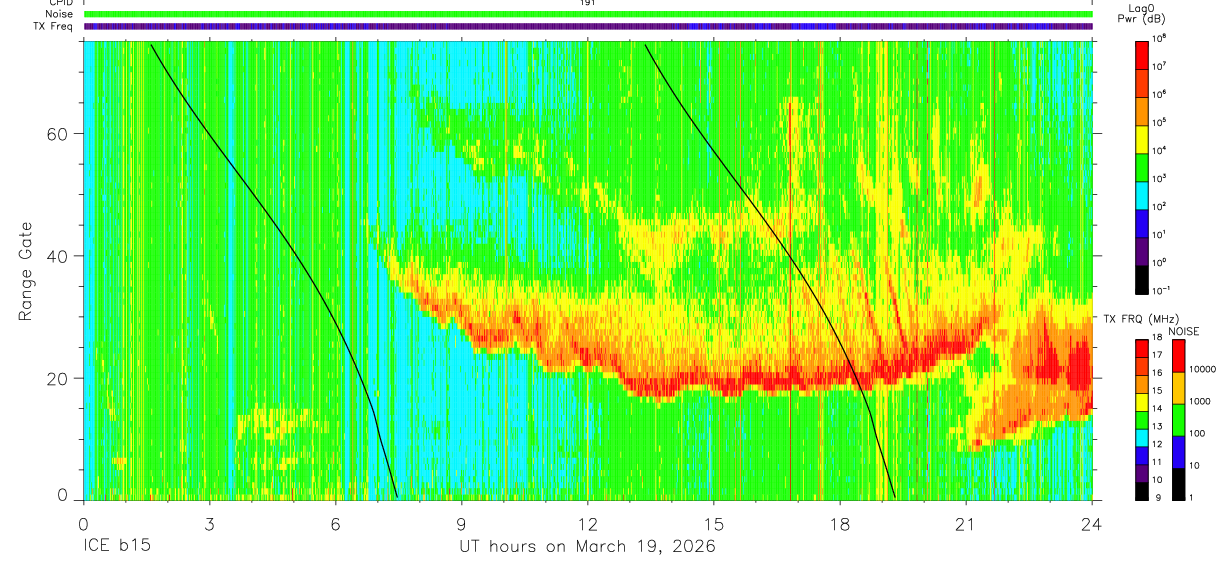This screenshot has width=1228, height=567.
Task: Click the green Noise strip above the plot
Action: coord(588,14)
